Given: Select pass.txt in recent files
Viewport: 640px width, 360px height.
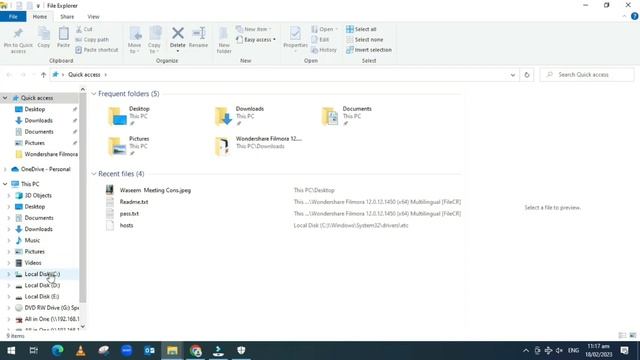Looking at the screenshot, I should [x=129, y=213].
